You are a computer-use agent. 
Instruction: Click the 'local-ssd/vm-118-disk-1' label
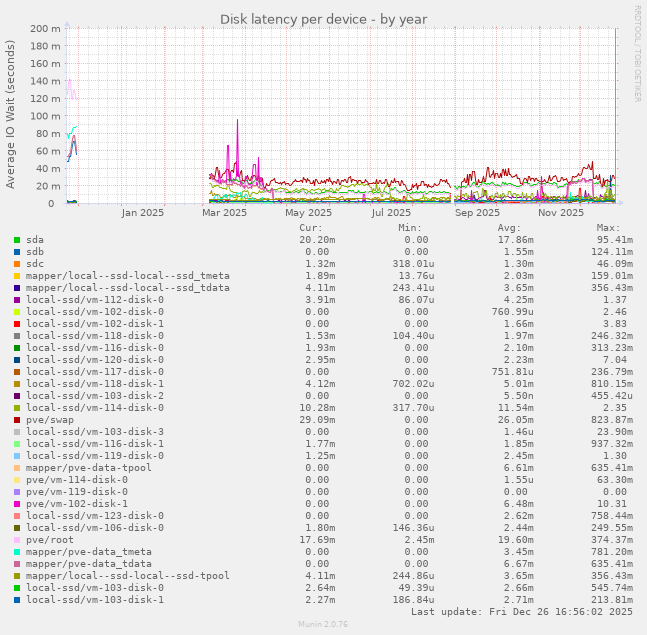pos(95,383)
